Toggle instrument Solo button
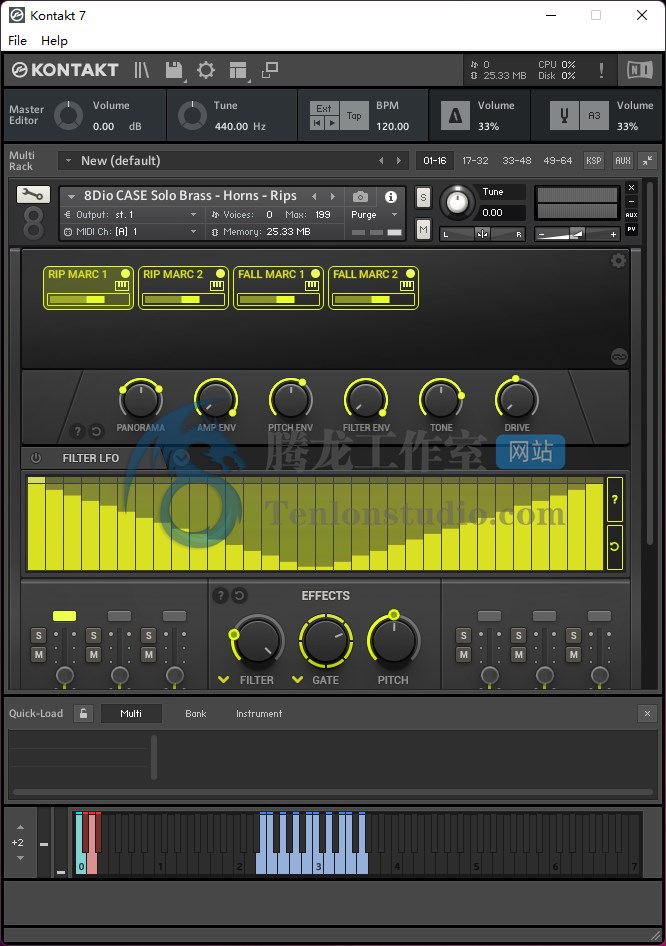Screen dimensions: 666x946 (423, 197)
